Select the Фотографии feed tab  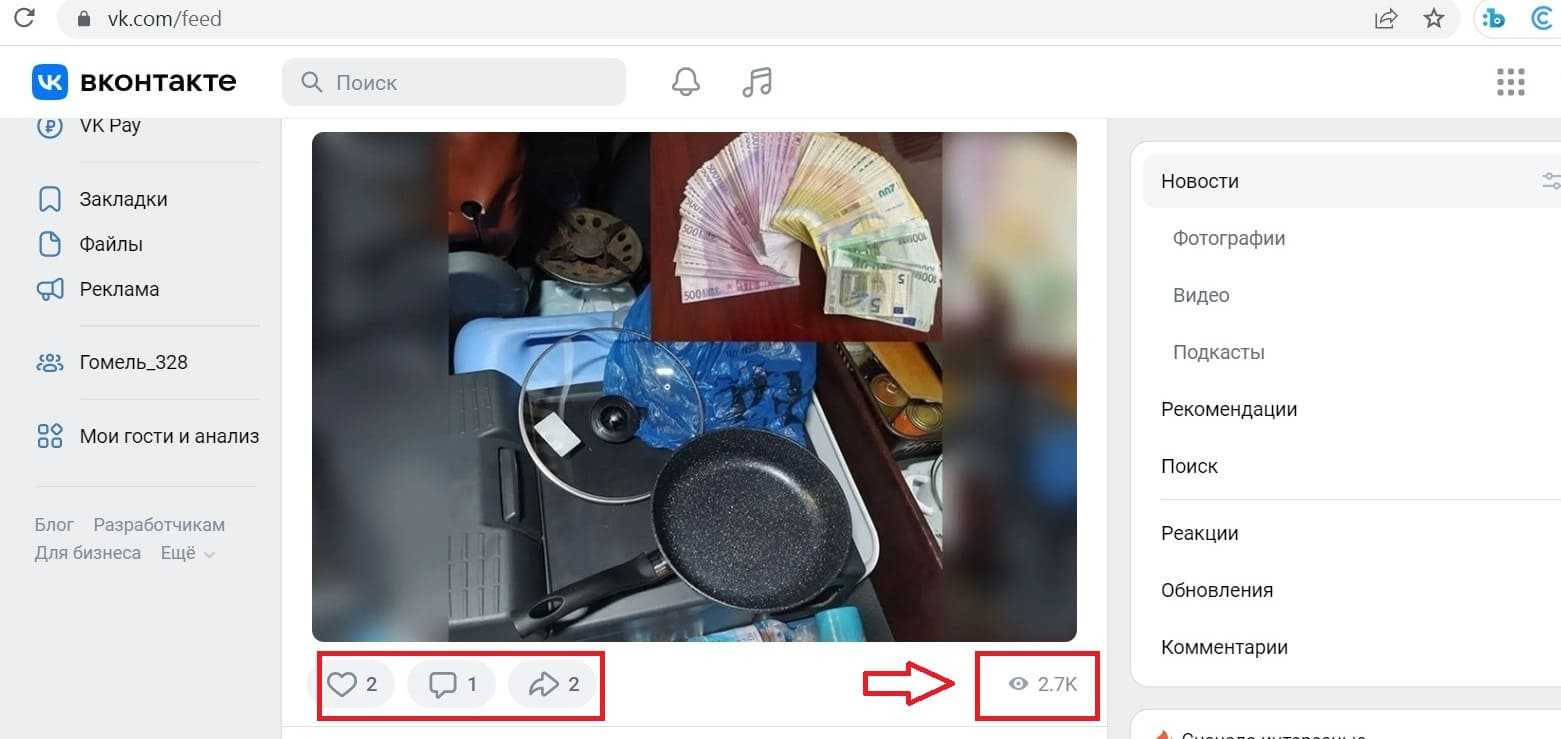click(x=1229, y=238)
